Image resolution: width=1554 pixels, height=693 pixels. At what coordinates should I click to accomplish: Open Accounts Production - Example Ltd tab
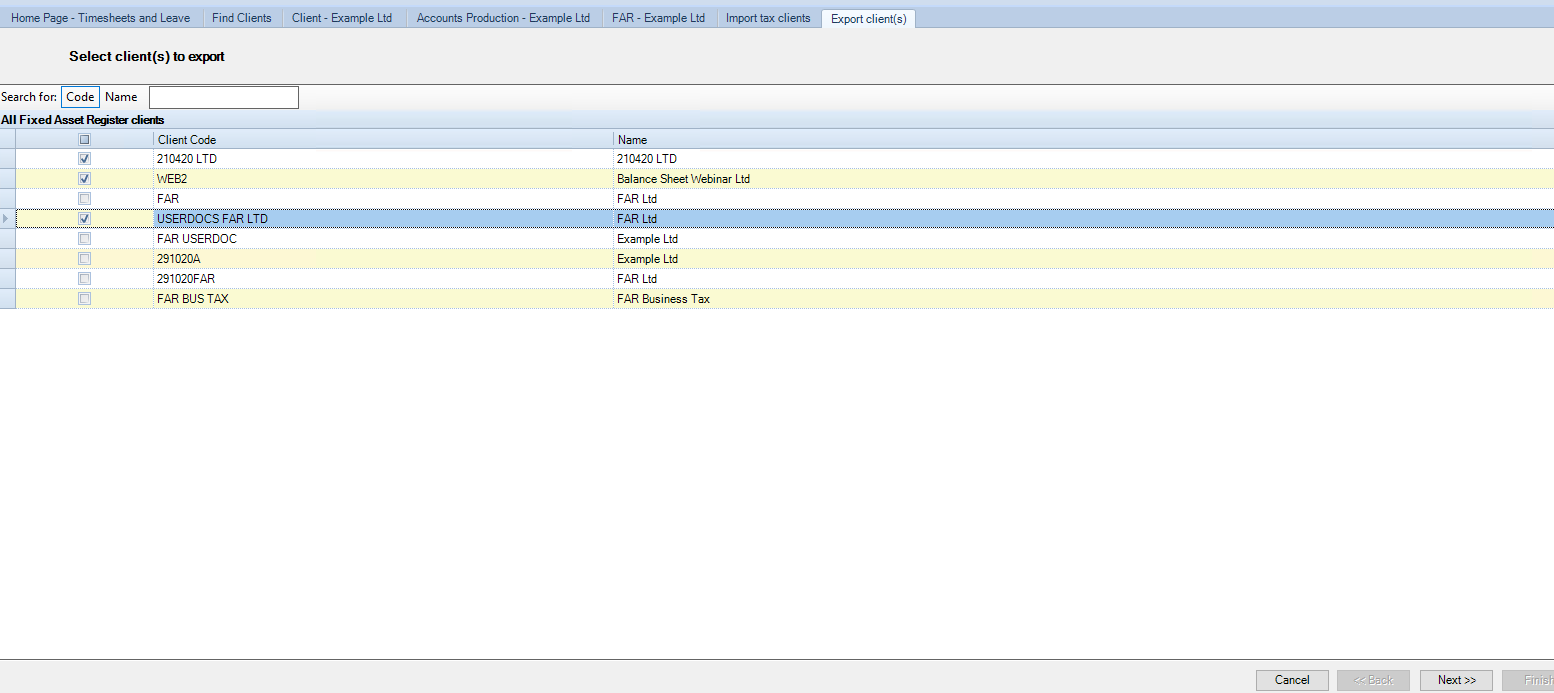(x=503, y=18)
